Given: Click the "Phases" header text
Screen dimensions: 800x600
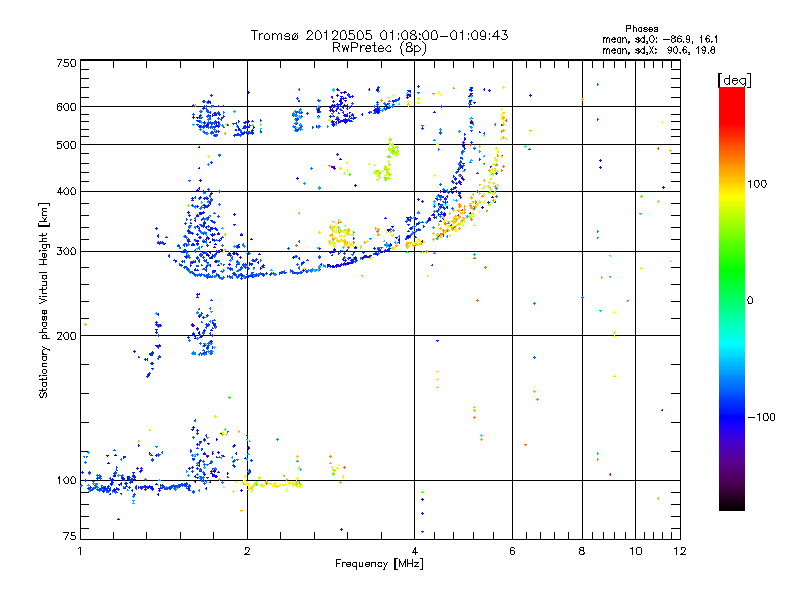Looking at the screenshot, I should point(641,29).
